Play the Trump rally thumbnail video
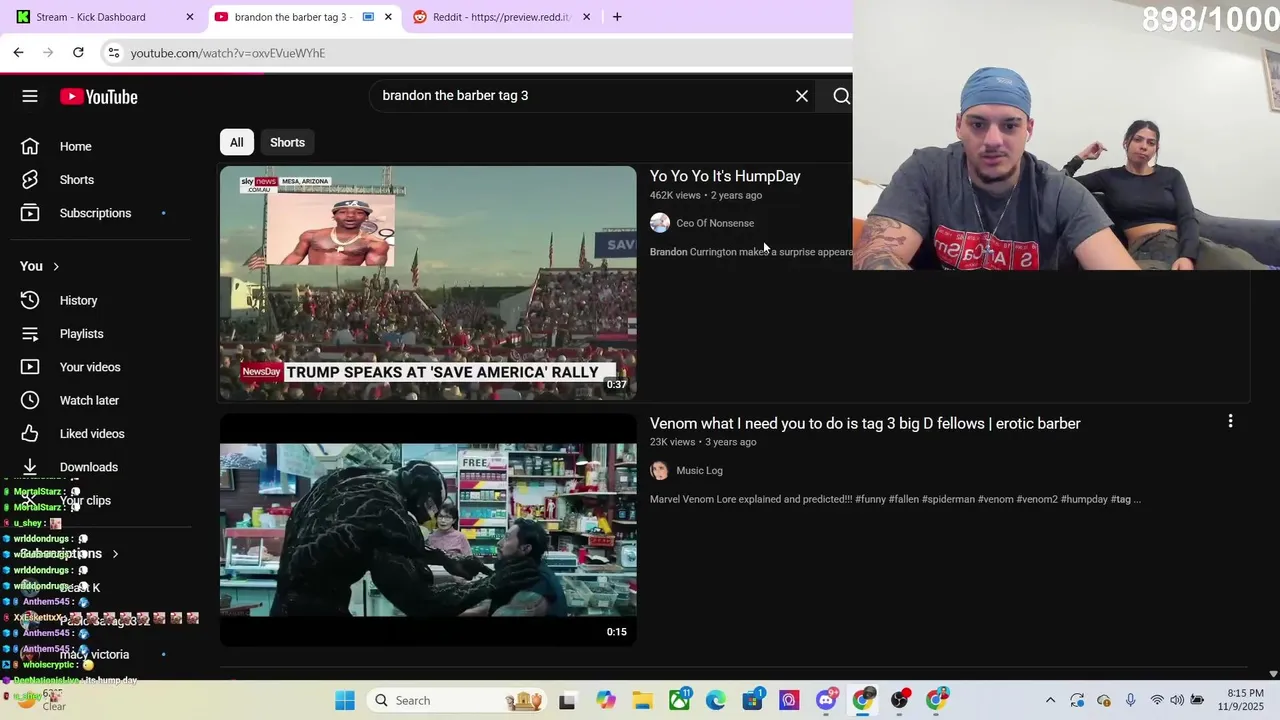Viewport: 1280px width, 720px height. tap(428, 283)
